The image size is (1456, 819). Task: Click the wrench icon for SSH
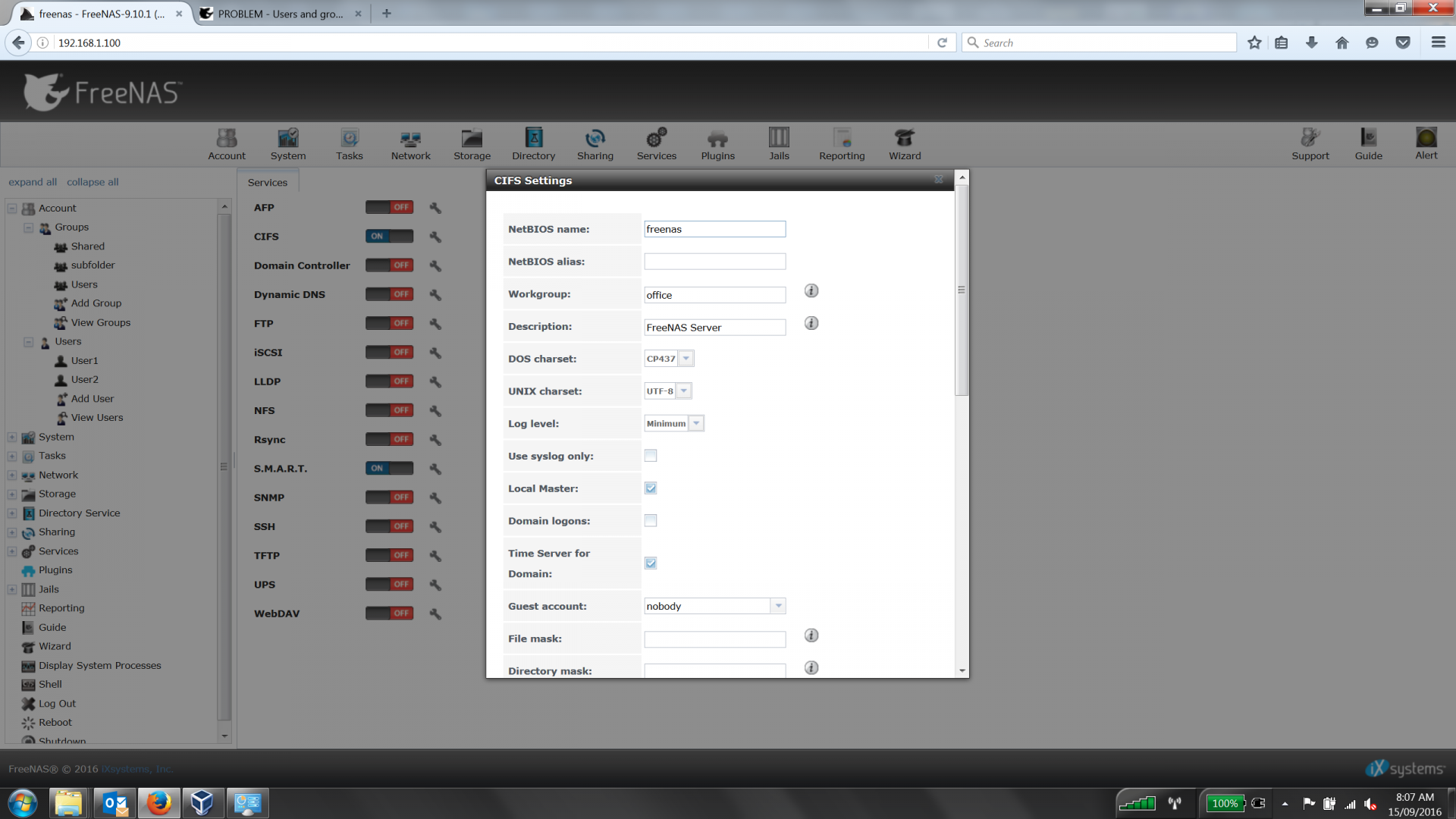[435, 526]
